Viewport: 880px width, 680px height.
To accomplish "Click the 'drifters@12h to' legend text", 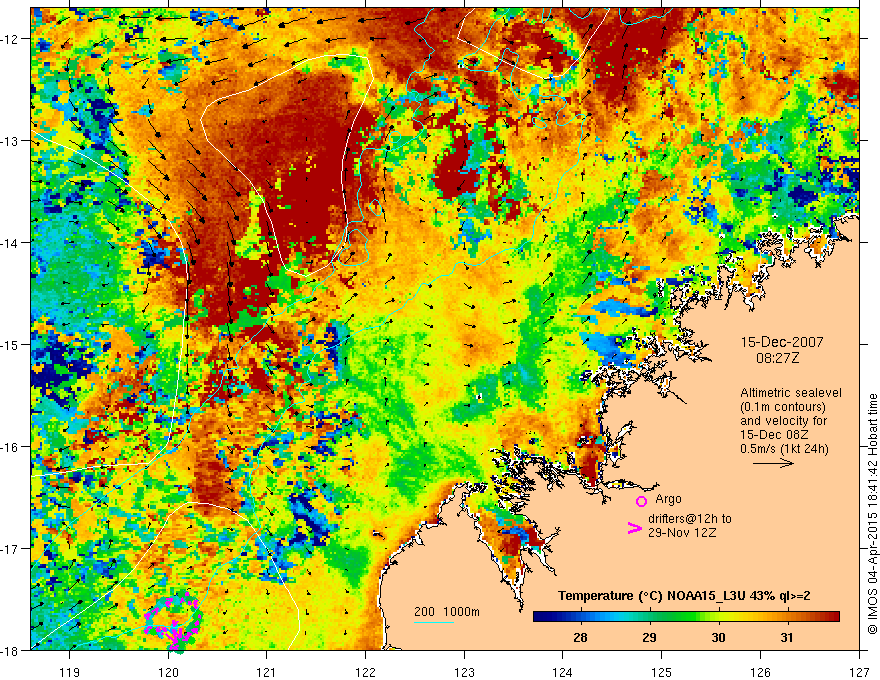I will tap(690, 518).
